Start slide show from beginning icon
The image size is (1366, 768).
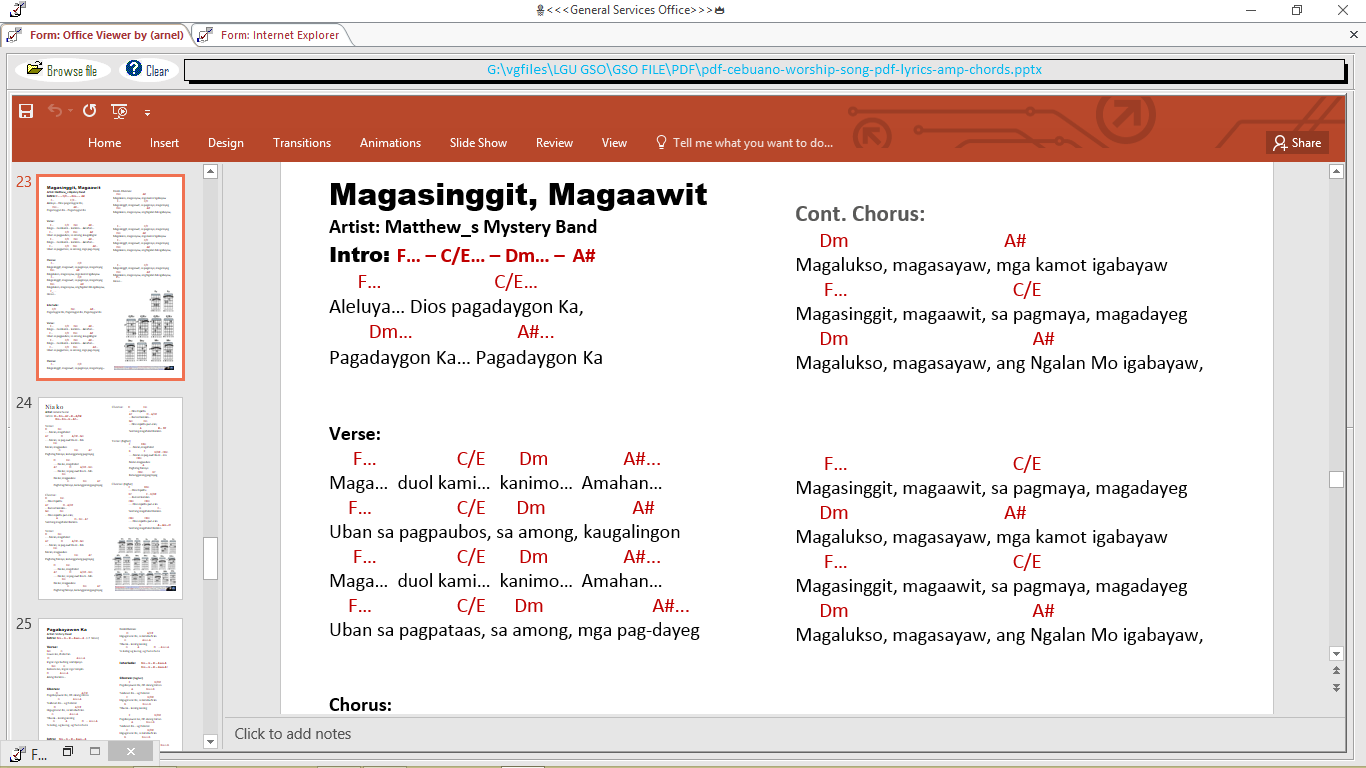[119, 111]
